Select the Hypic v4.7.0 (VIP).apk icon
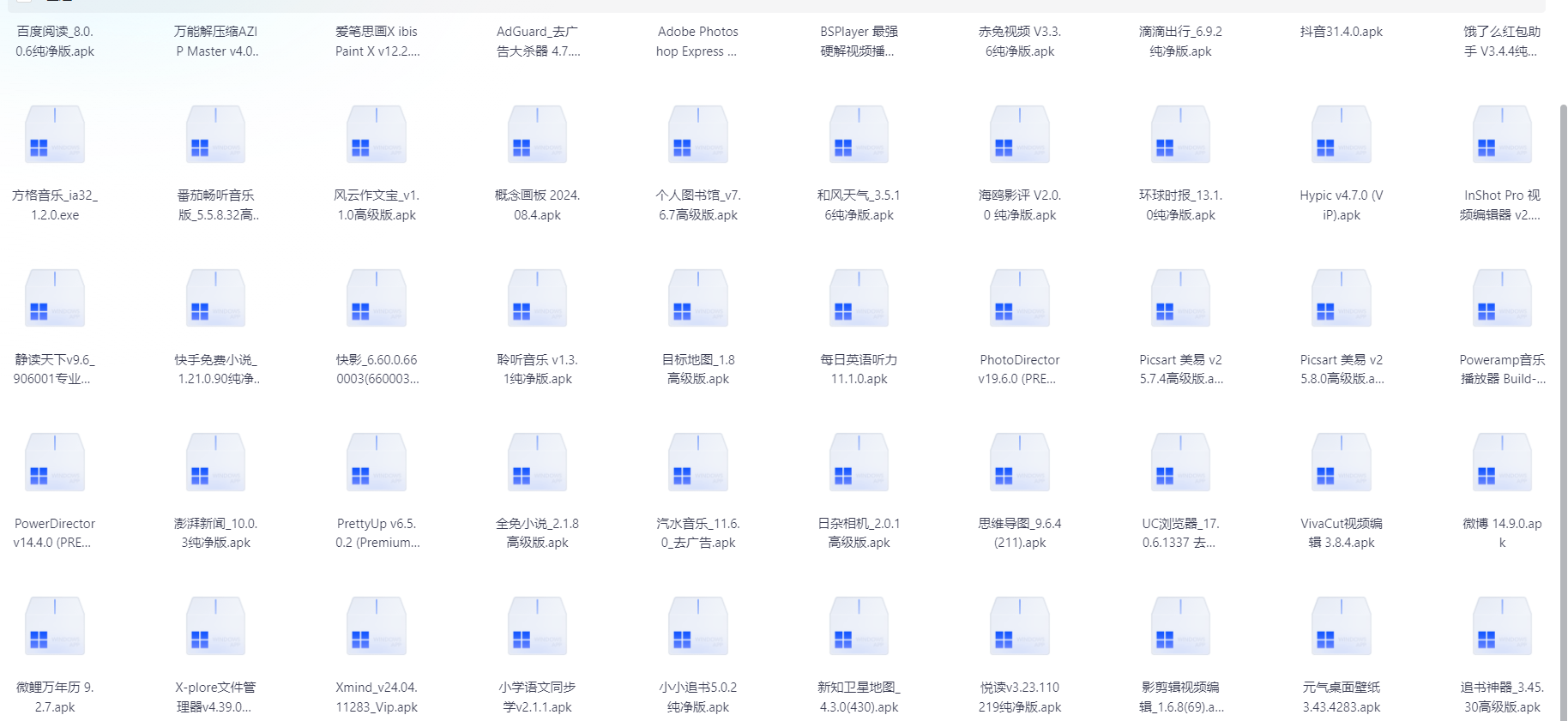 [x=1342, y=135]
